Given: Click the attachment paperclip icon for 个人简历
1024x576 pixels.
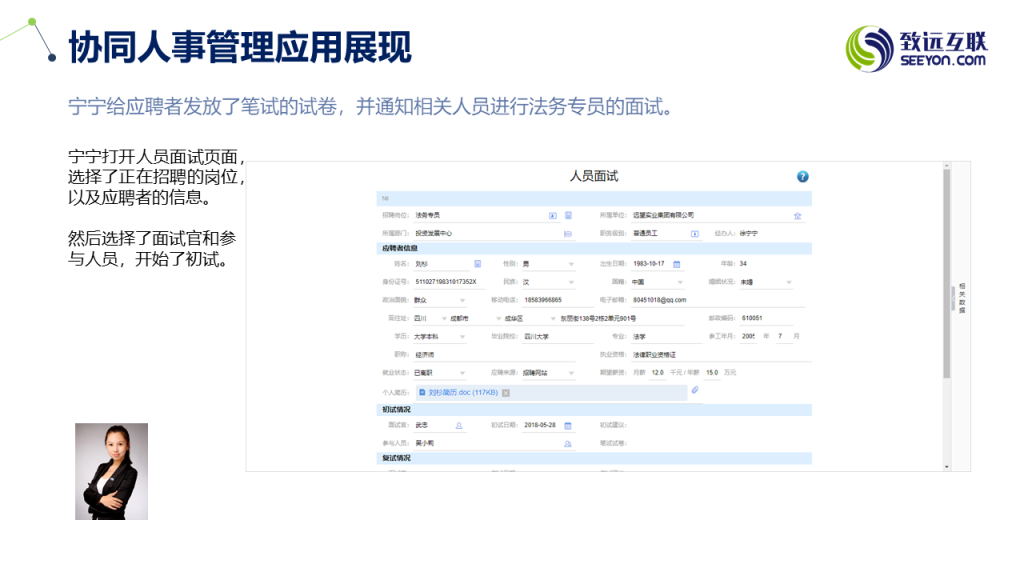Looking at the screenshot, I should pos(695,391).
